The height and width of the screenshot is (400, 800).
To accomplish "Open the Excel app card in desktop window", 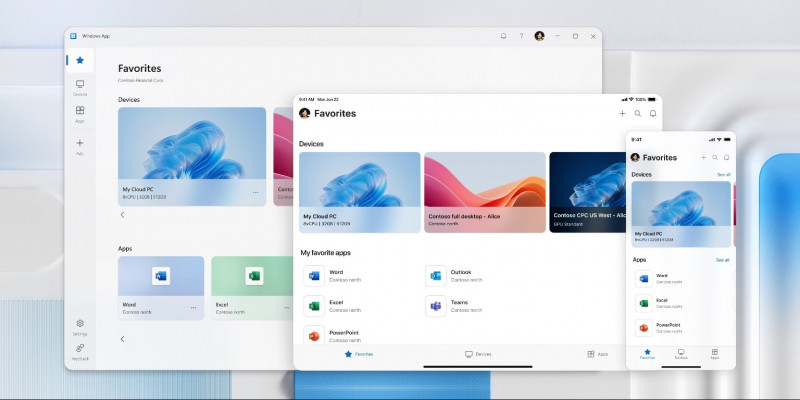I will pos(252,288).
